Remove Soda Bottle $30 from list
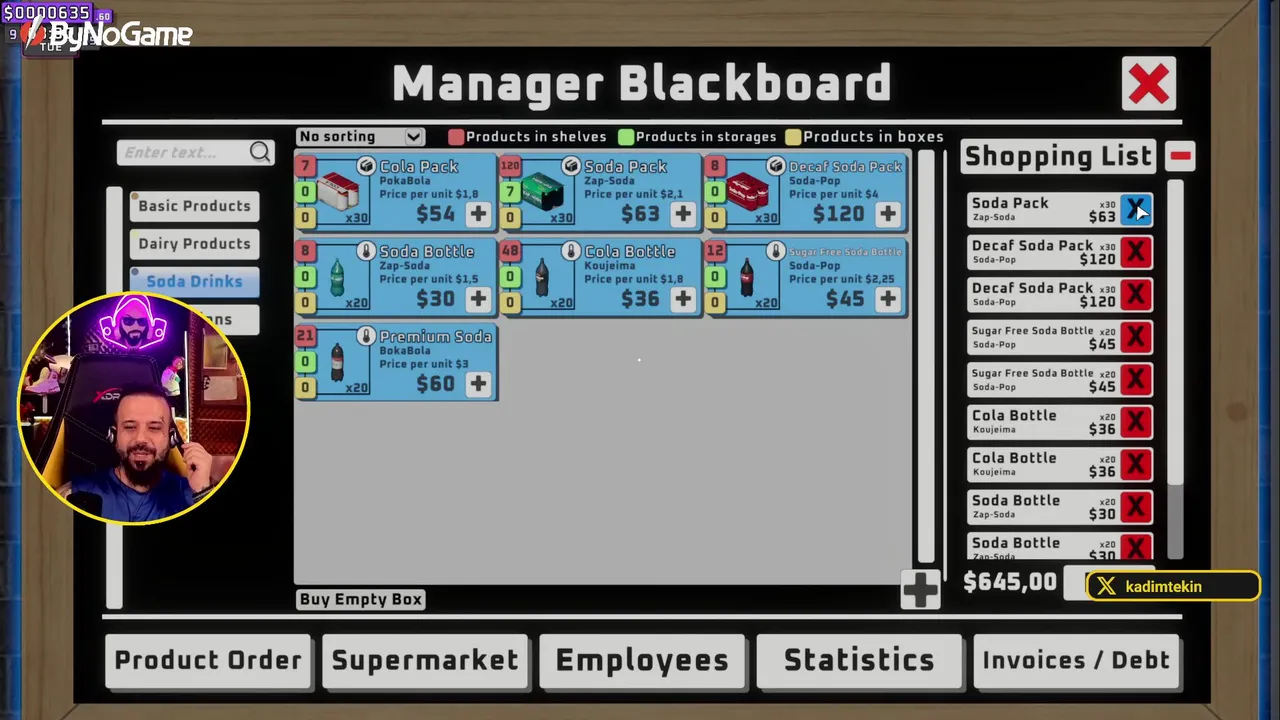This screenshot has width=1280, height=720. tap(1136, 507)
